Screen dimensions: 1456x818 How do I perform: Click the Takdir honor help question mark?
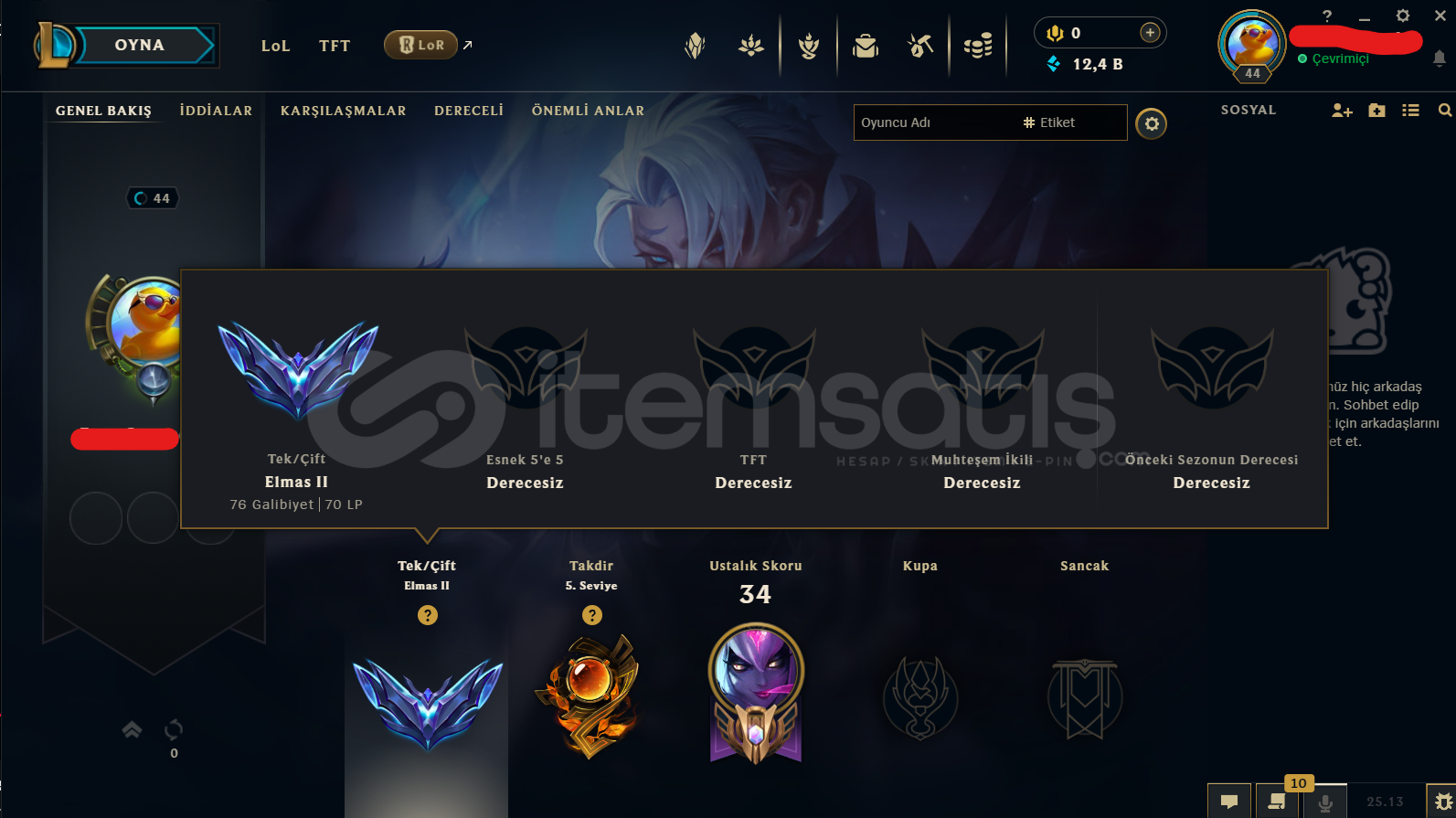(592, 615)
